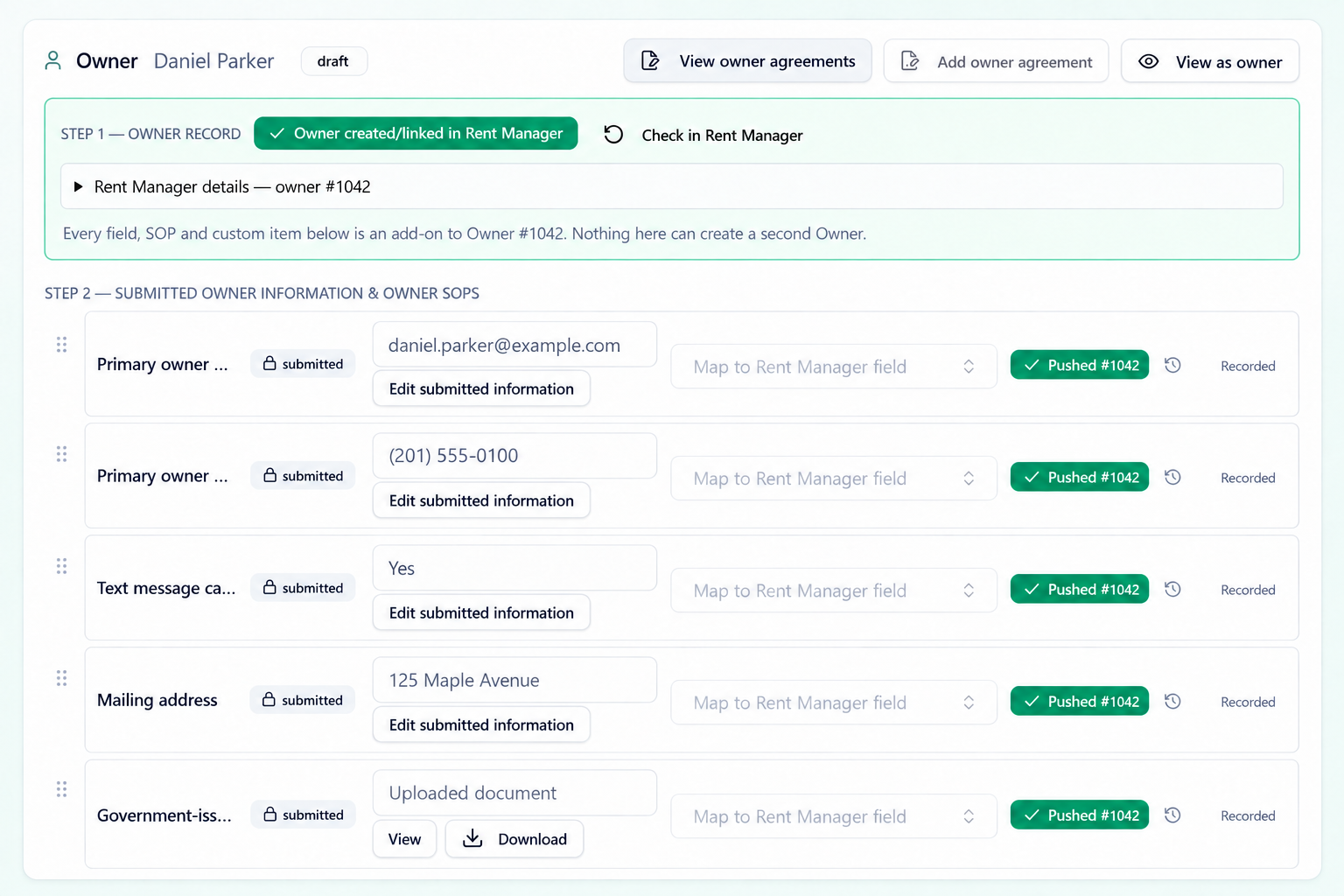Expand Rent Manager details owner #1042
Viewport: 1344px width, 896px height.
672,186
